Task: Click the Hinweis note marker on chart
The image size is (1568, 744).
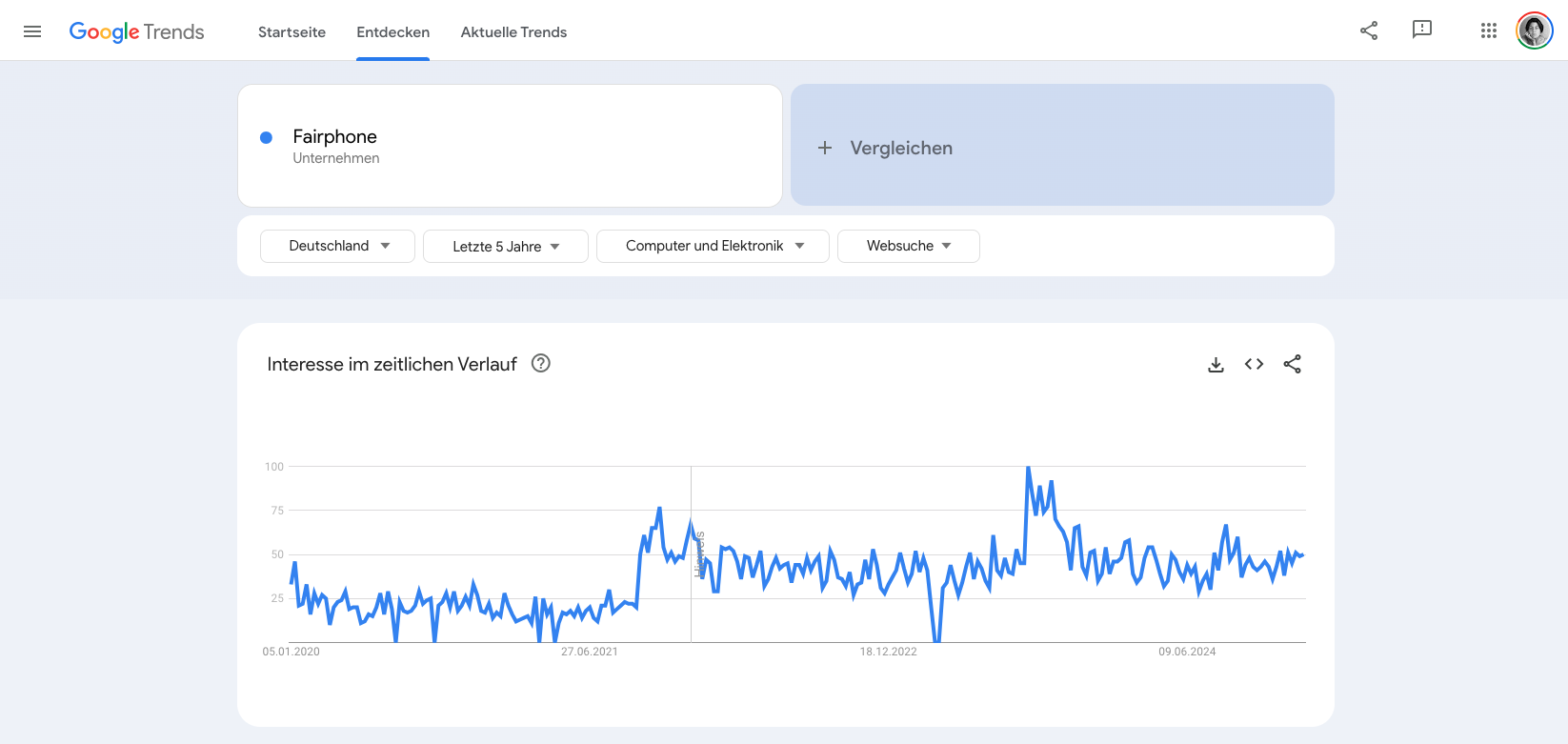Action: (x=699, y=554)
